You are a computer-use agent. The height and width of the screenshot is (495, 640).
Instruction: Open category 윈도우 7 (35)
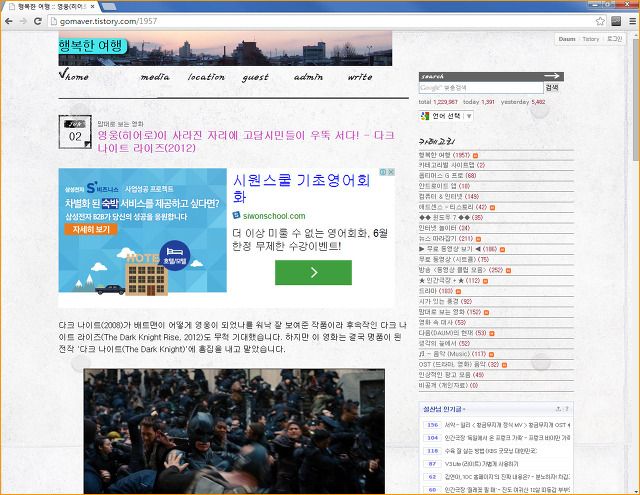pos(451,218)
